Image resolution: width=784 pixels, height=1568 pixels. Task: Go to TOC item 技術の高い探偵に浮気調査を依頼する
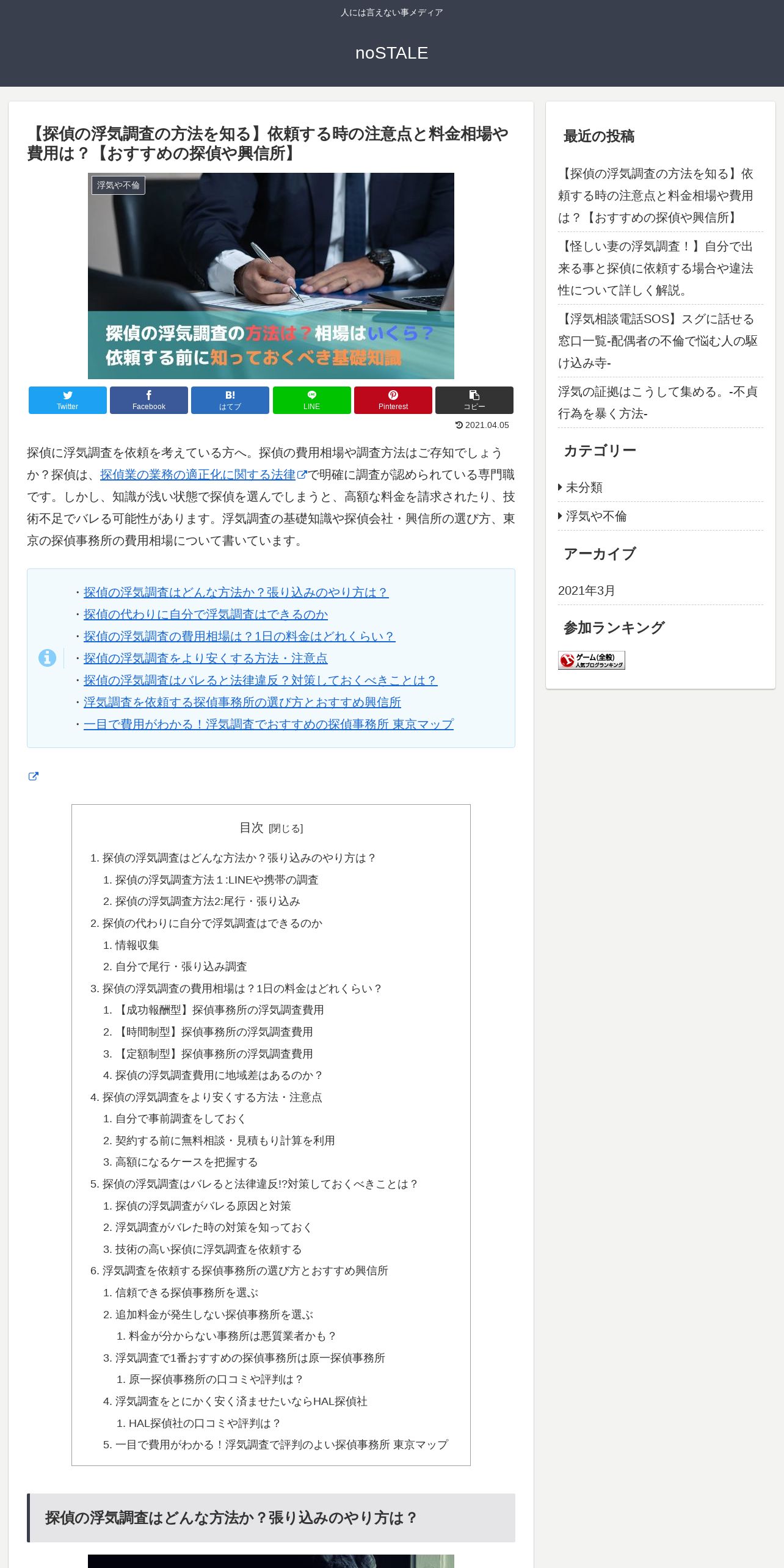coord(209,1249)
